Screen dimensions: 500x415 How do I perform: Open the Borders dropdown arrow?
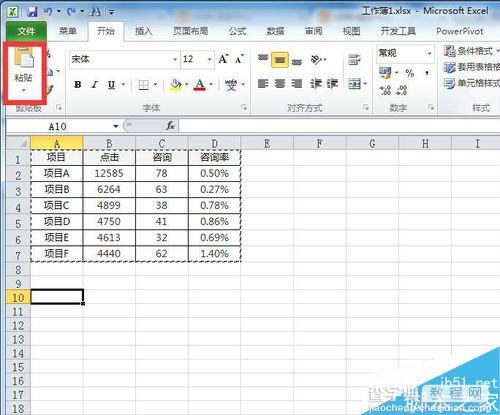coord(155,85)
